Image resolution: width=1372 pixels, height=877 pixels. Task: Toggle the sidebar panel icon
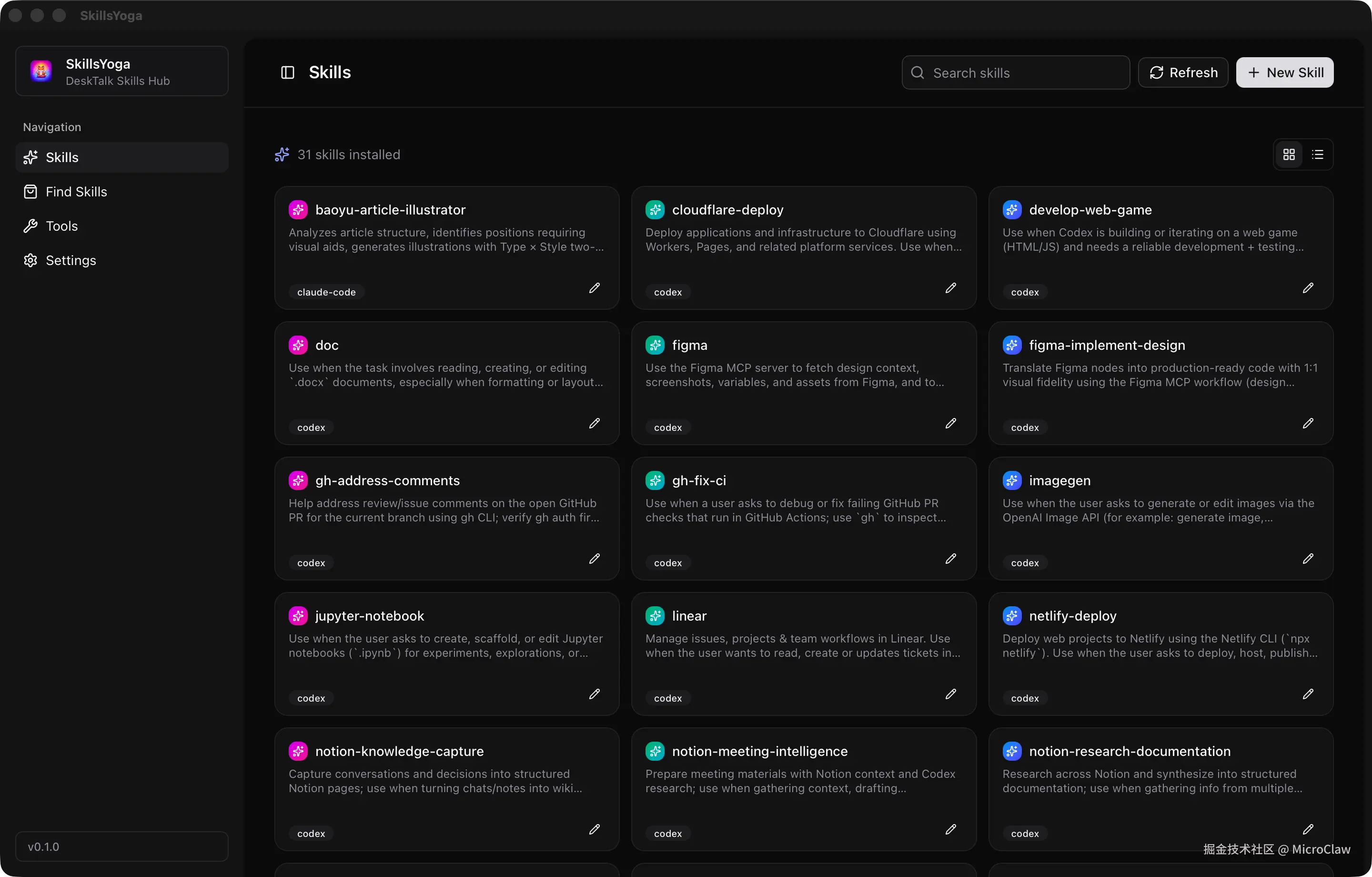pos(287,72)
